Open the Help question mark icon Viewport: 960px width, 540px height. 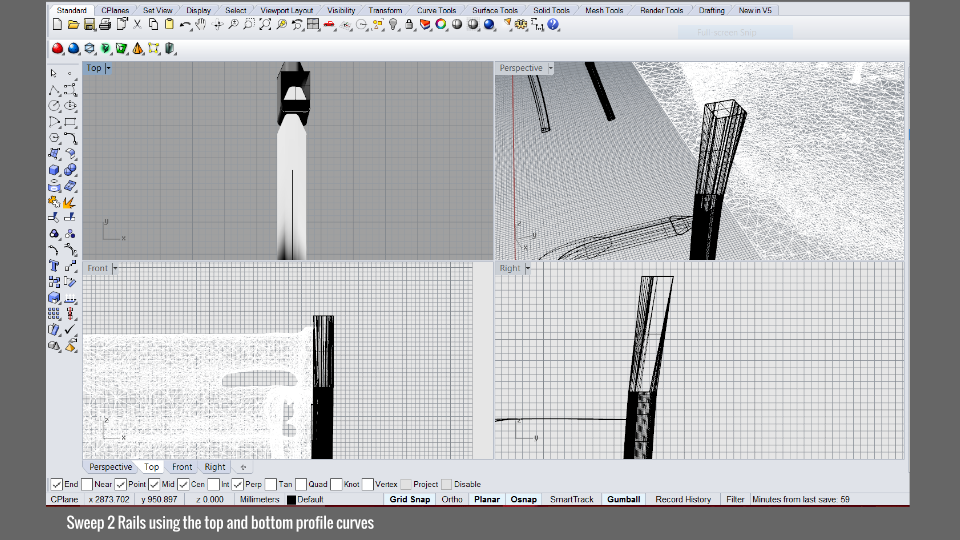tap(553, 24)
